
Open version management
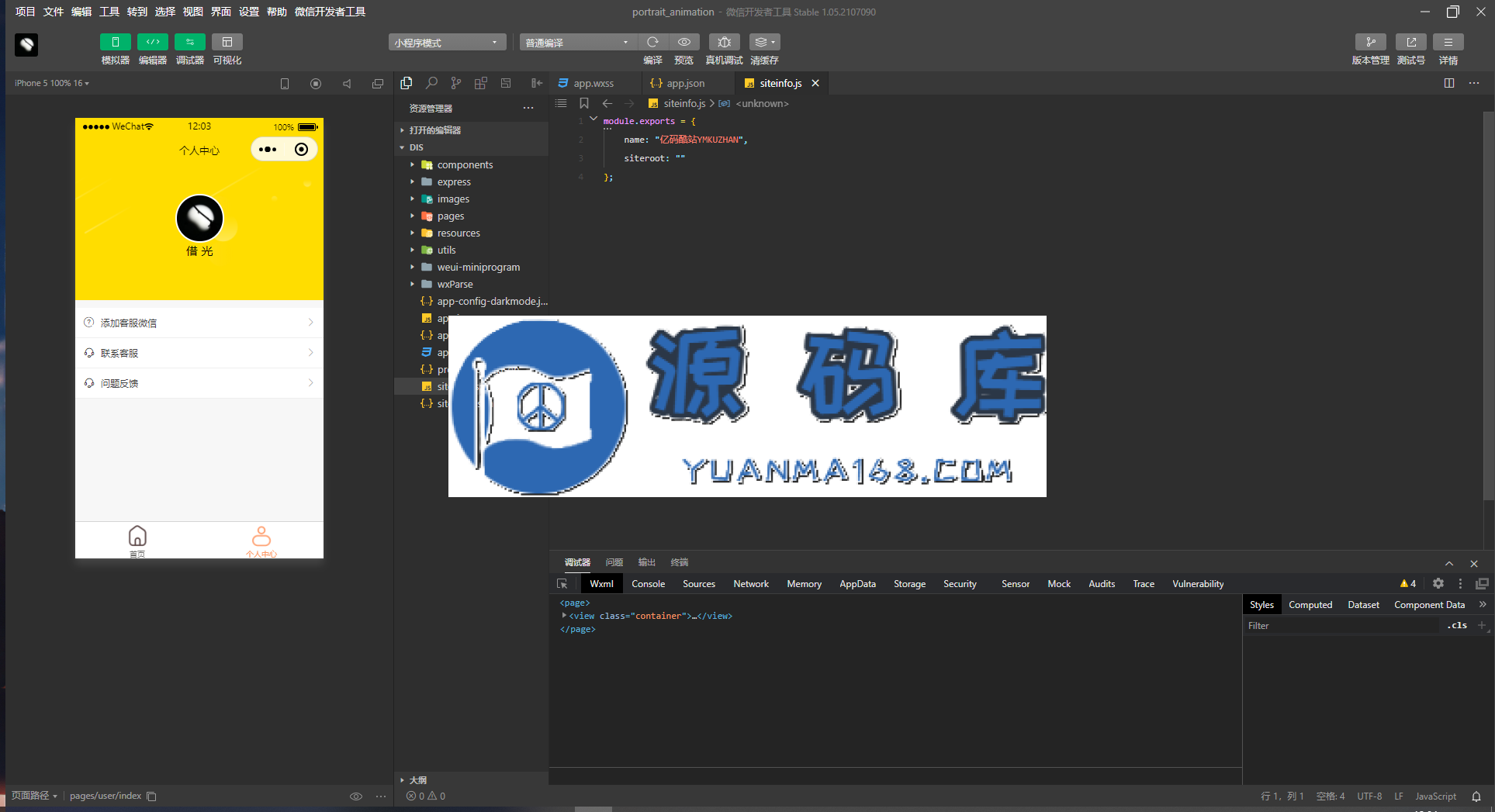[x=1370, y=42]
